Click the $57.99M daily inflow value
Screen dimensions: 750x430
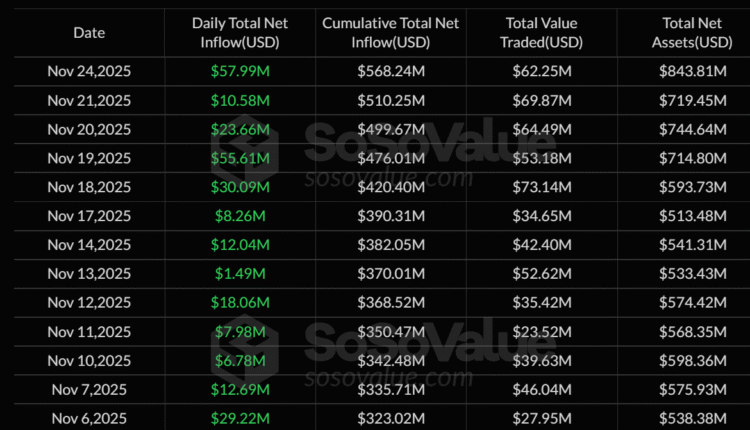click(x=240, y=72)
